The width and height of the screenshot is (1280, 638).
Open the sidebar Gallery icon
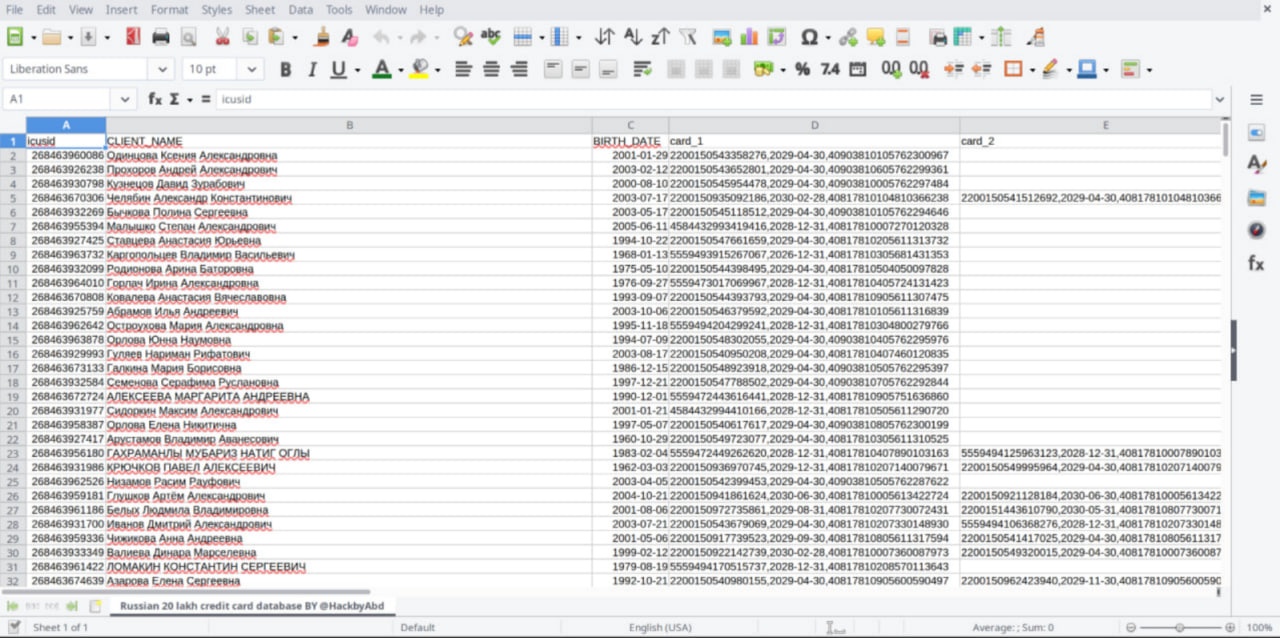click(x=1257, y=198)
